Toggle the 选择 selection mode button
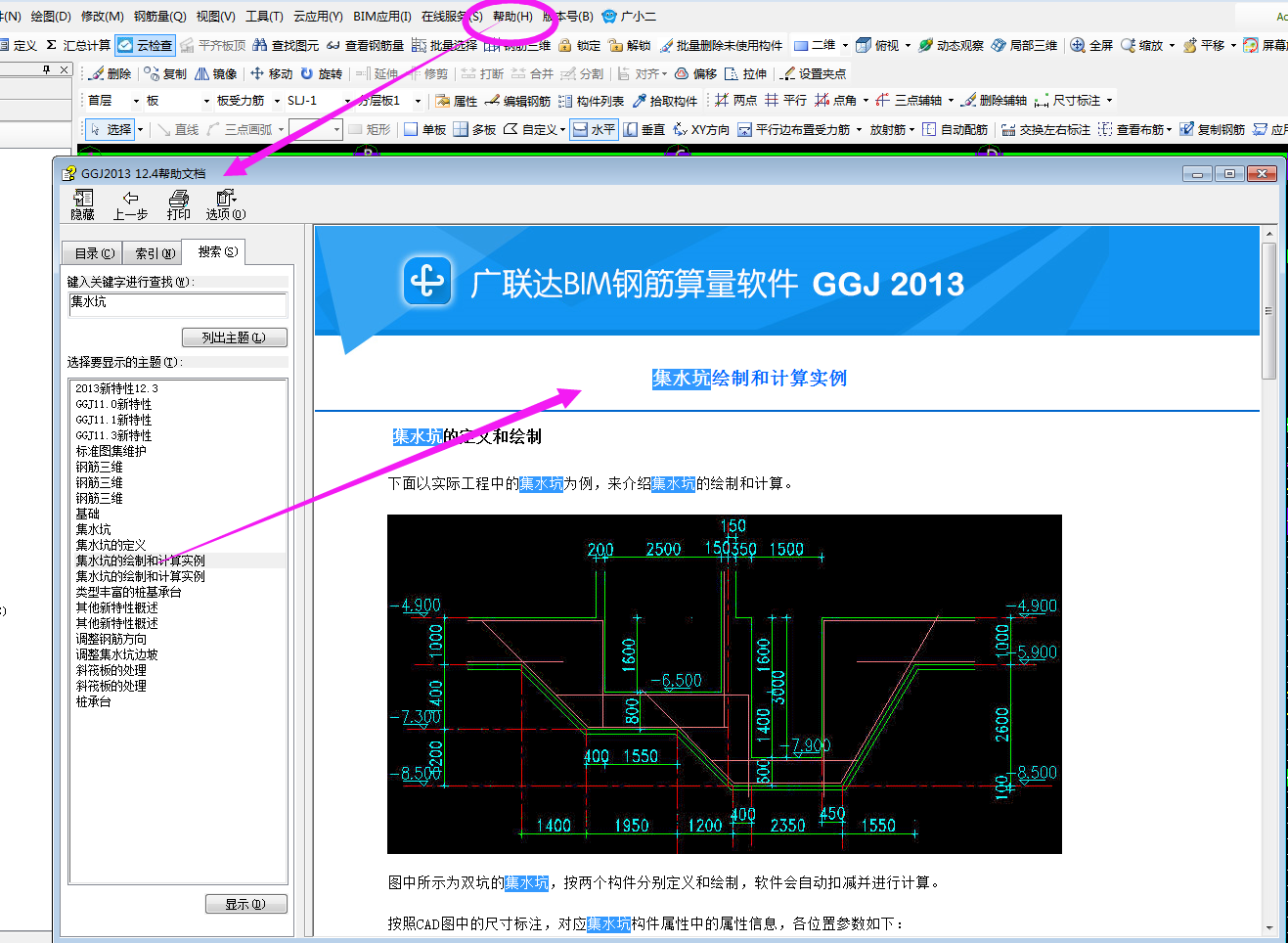This screenshot has height=943, width=1288. click(x=111, y=129)
